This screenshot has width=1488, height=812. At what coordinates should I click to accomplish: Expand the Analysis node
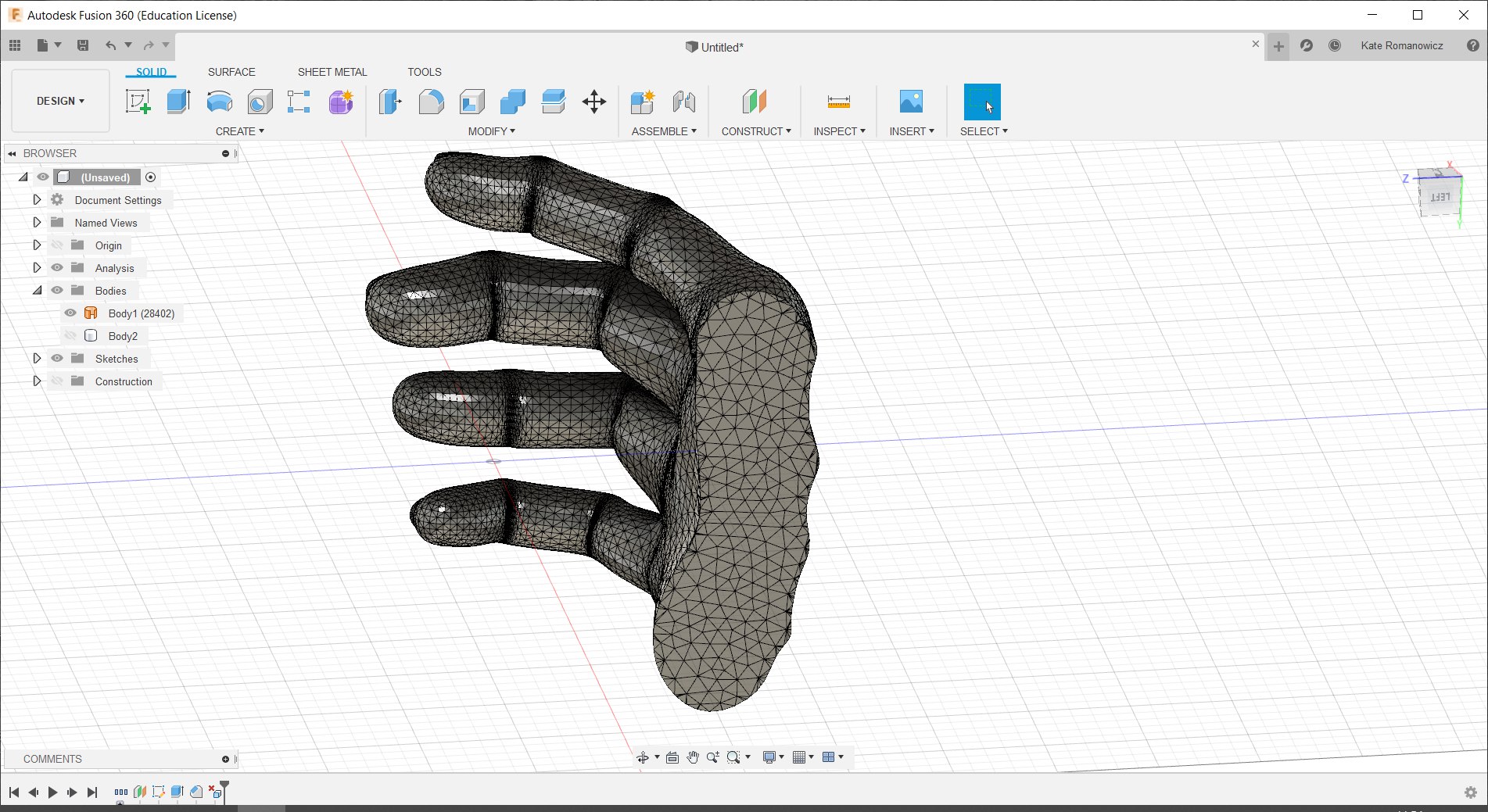(x=37, y=268)
